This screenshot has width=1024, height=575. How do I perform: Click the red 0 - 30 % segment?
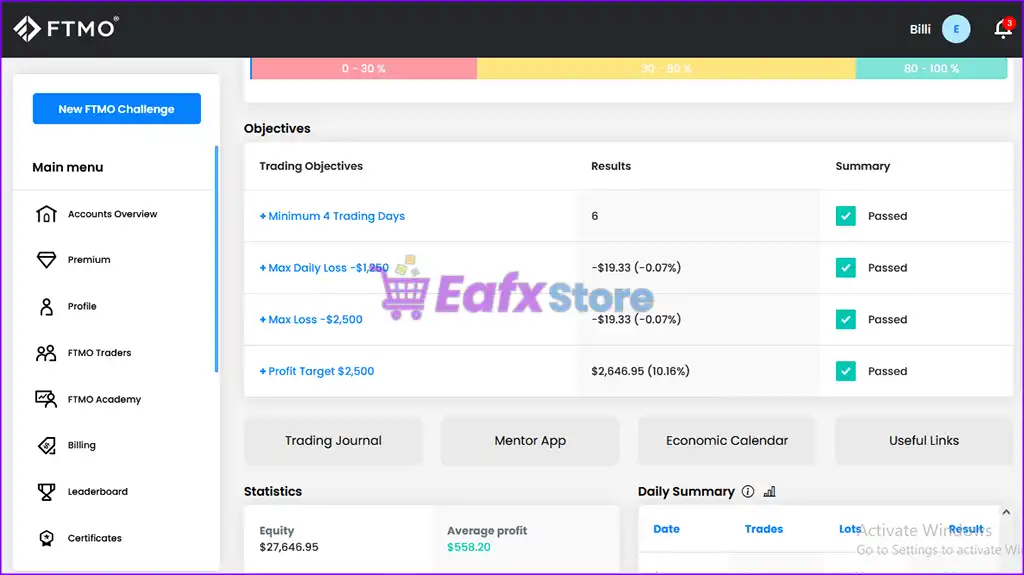point(364,68)
